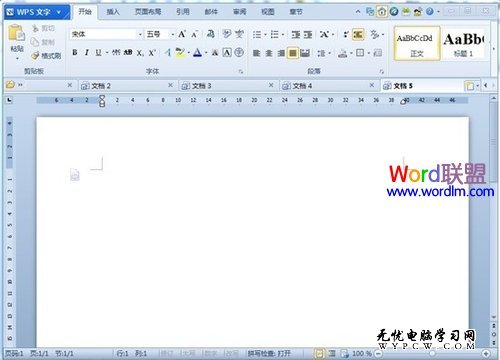Viewport: 500px width, 360px height.
Task: Expand highlight color dropdown arrow
Action: point(189,53)
